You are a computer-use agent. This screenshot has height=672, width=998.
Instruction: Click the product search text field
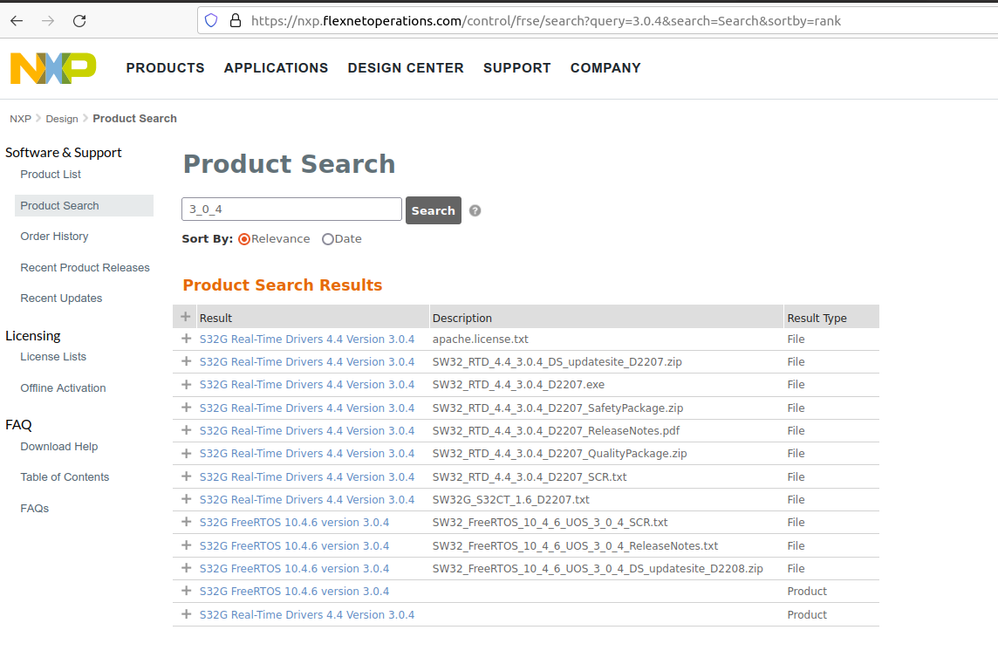pyautogui.click(x=291, y=209)
